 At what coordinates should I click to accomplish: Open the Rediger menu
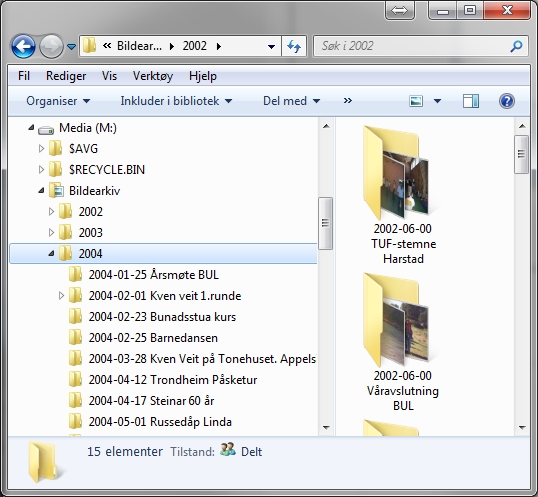point(66,76)
